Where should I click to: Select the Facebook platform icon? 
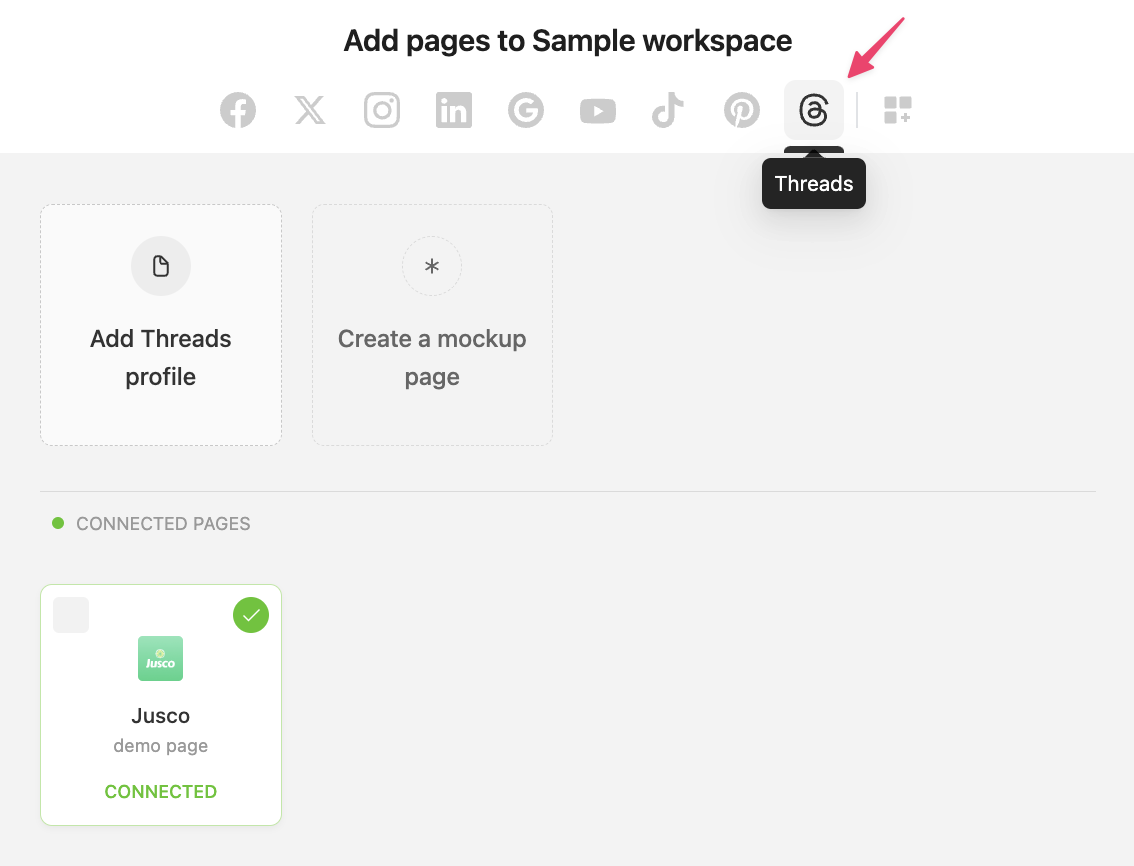(x=238, y=110)
